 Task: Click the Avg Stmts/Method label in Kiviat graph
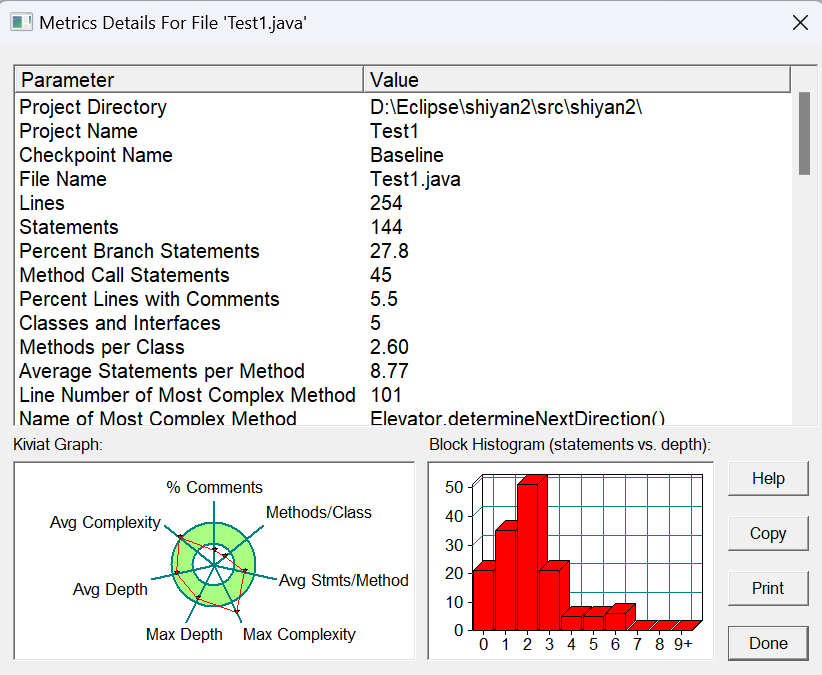(x=343, y=580)
